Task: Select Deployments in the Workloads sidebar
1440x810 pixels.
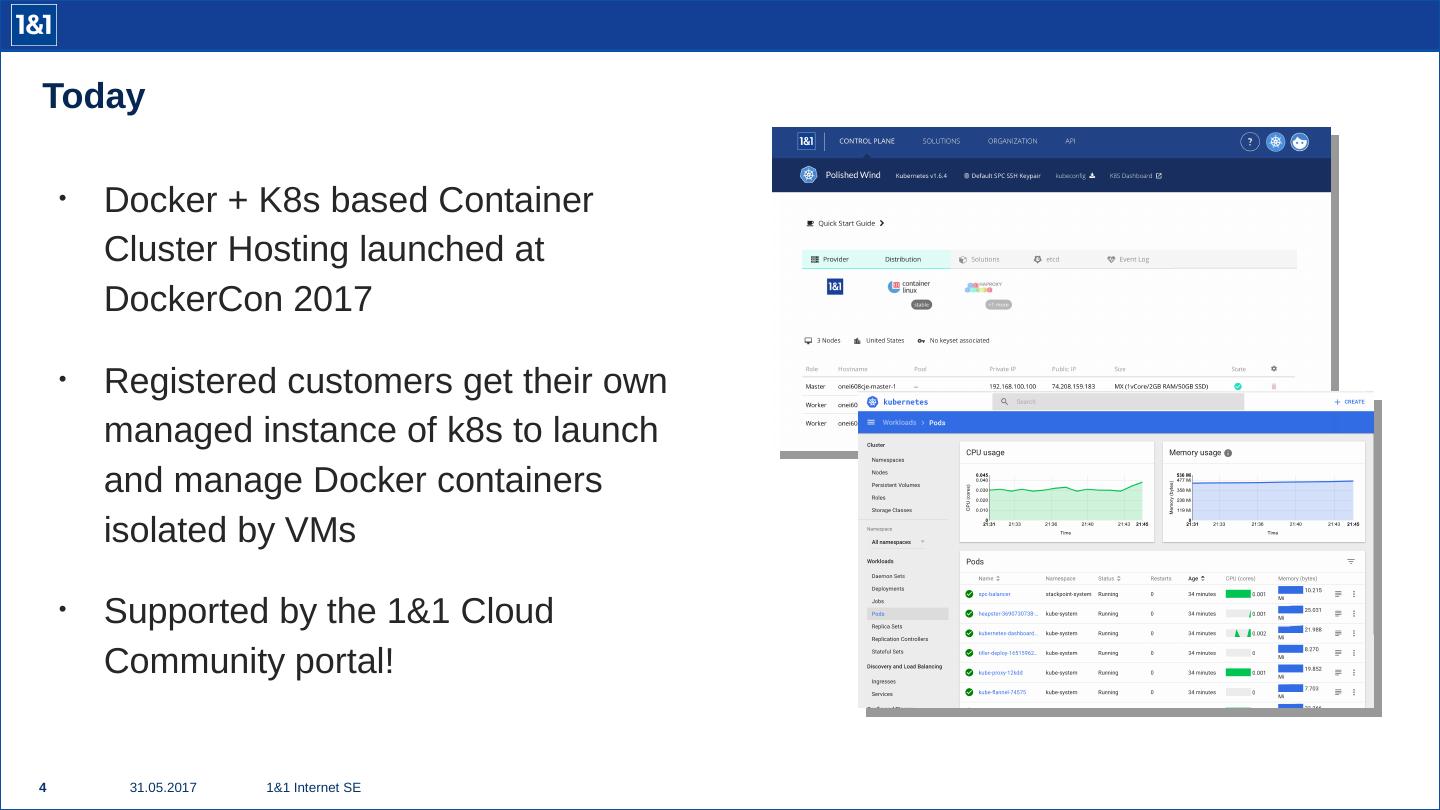Action: pos(888,589)
